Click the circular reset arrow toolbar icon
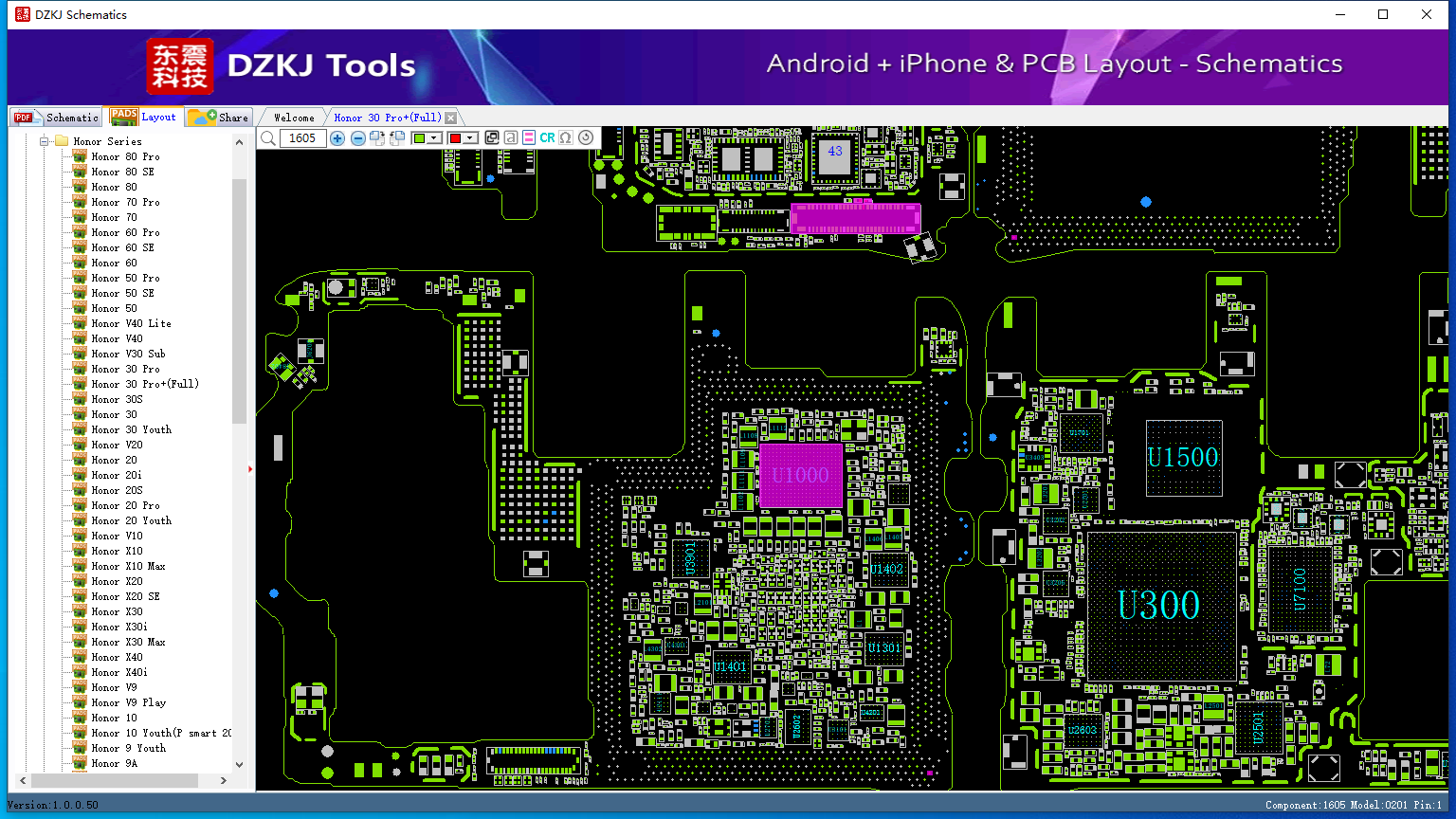Screen dimensions: 1456x819 click(x=586, y=138)
